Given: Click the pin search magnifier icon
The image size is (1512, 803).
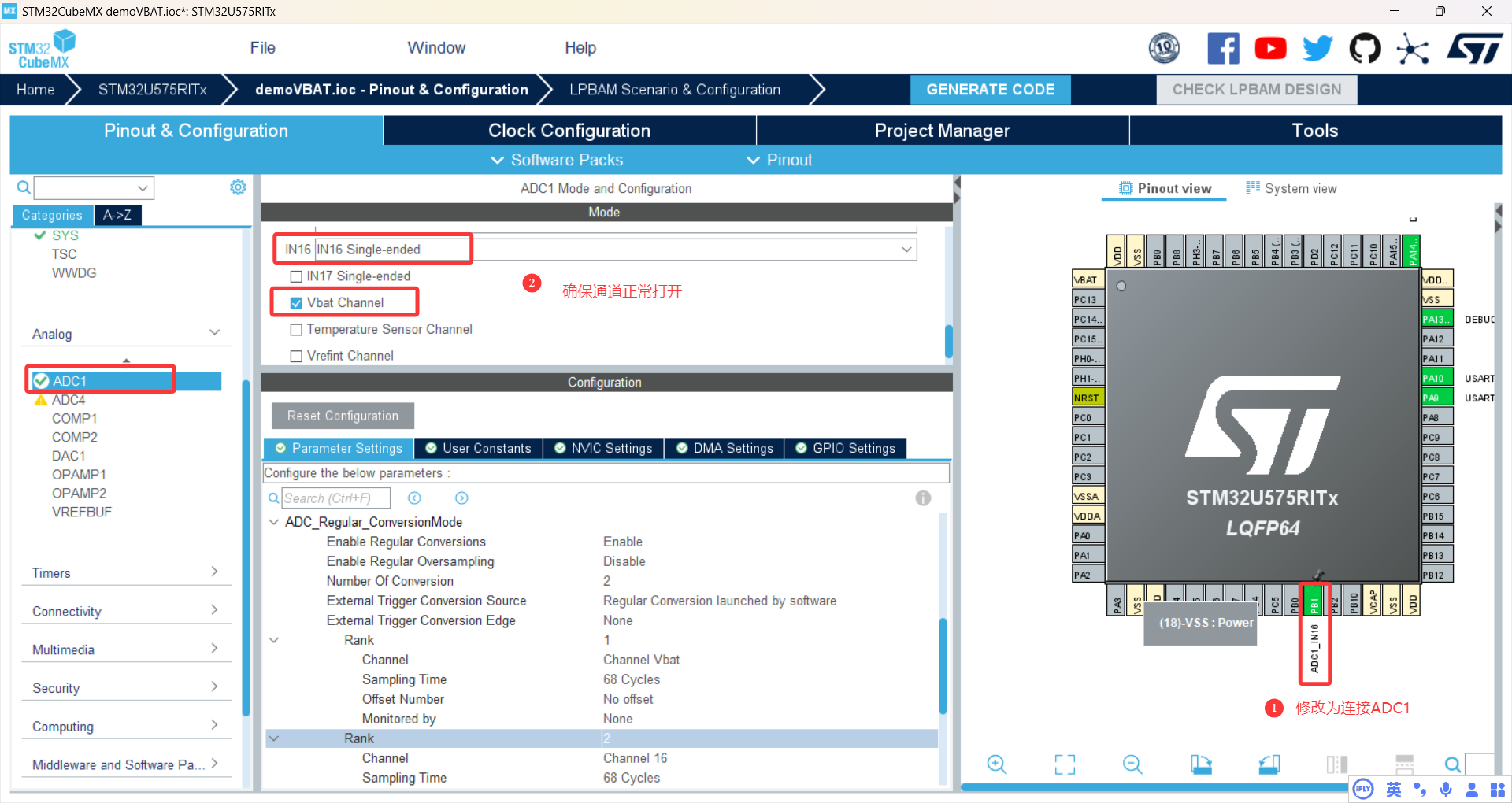Looking at the screenshot, I should [x=1453, y=764].
